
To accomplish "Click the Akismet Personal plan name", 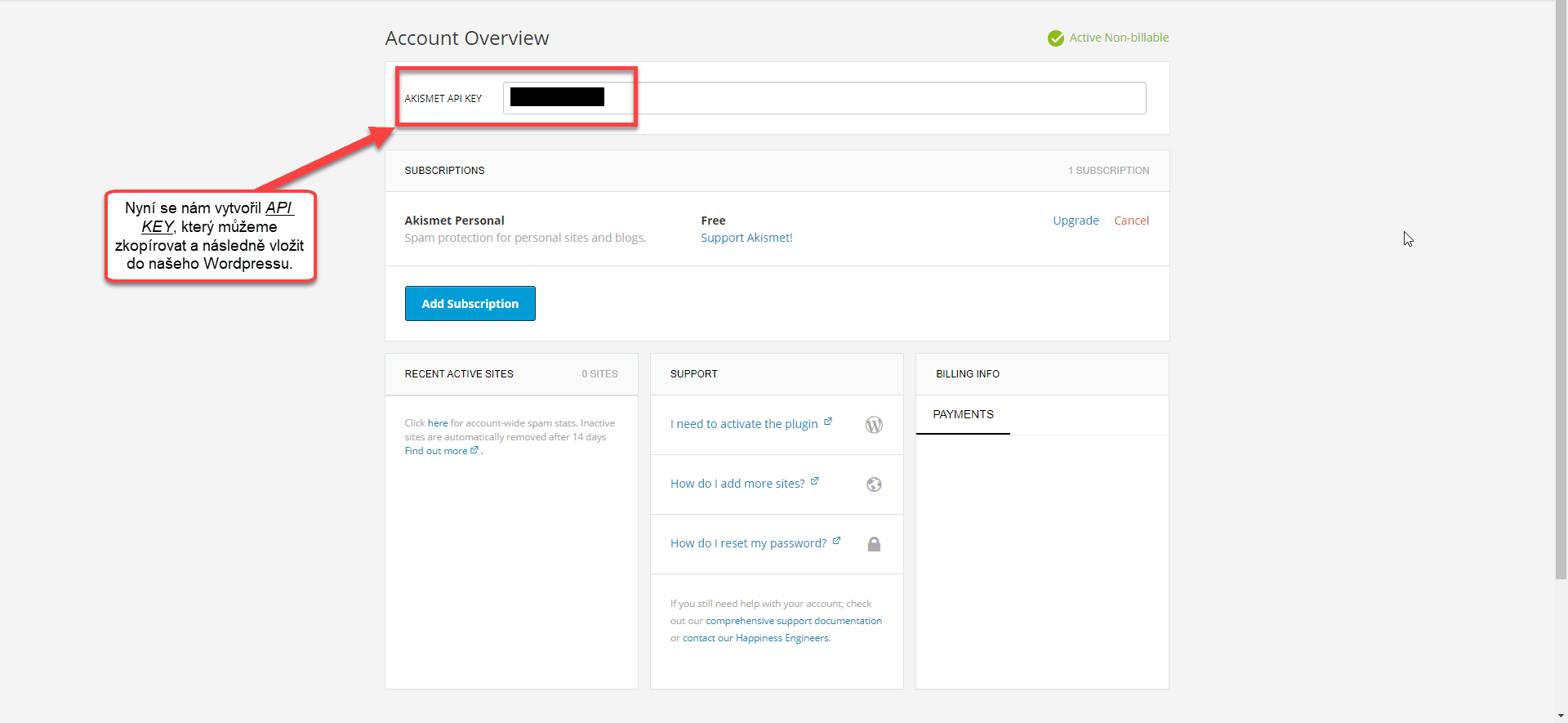I will click(x=454, y=221).
